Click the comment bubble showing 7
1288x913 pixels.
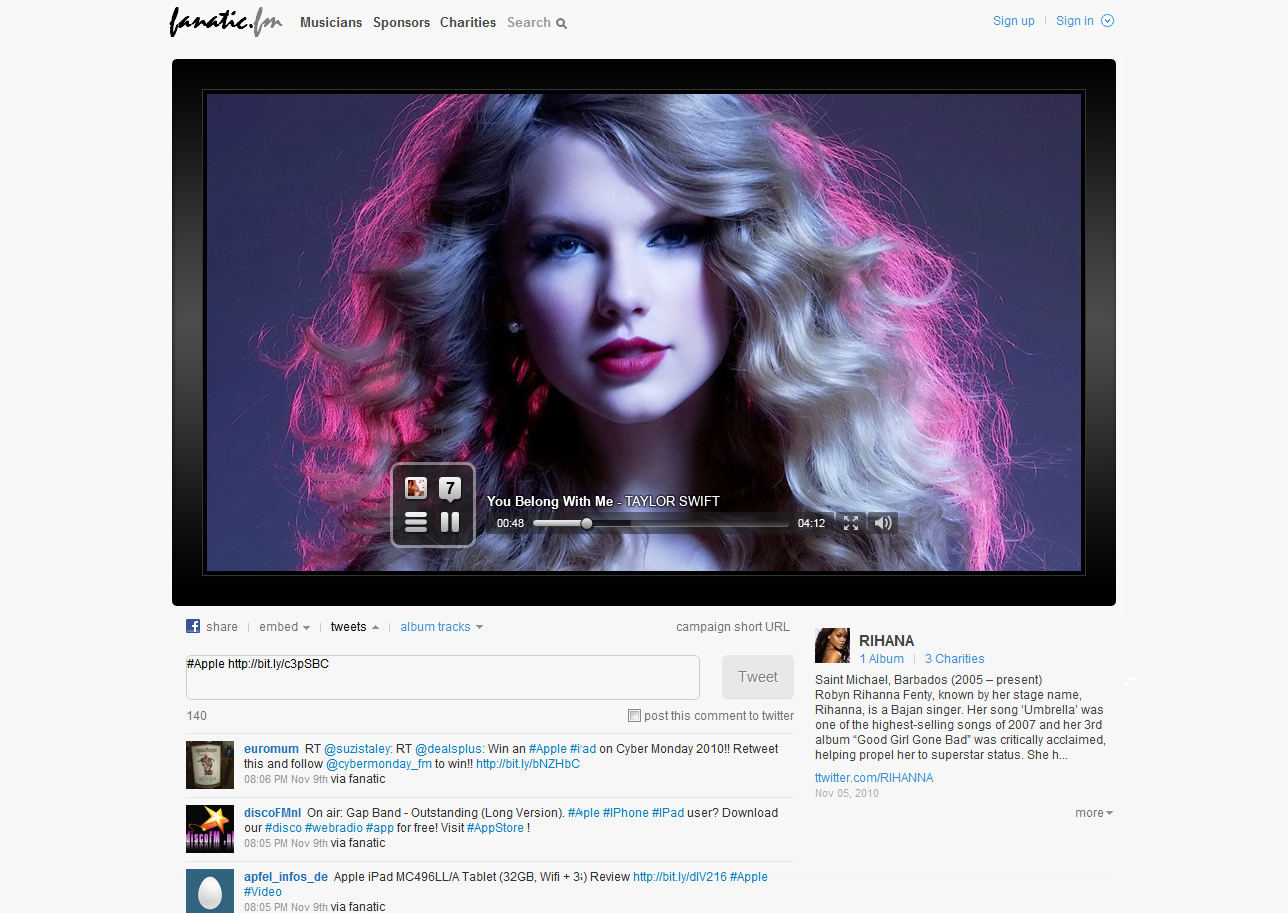(450, 489)
